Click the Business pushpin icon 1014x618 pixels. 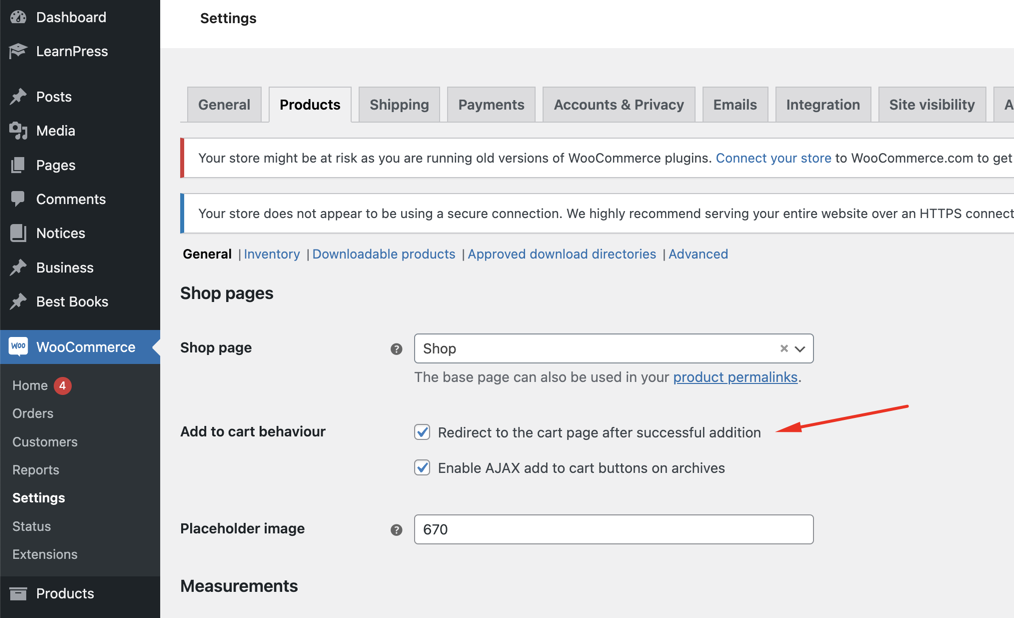point(18,268)
